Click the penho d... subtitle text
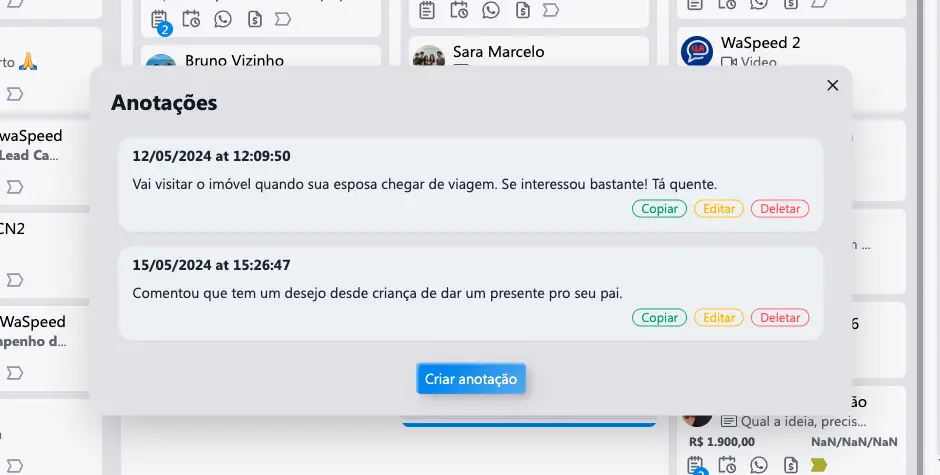The width and height of the screenshot is (940, 475). point(33,342)
